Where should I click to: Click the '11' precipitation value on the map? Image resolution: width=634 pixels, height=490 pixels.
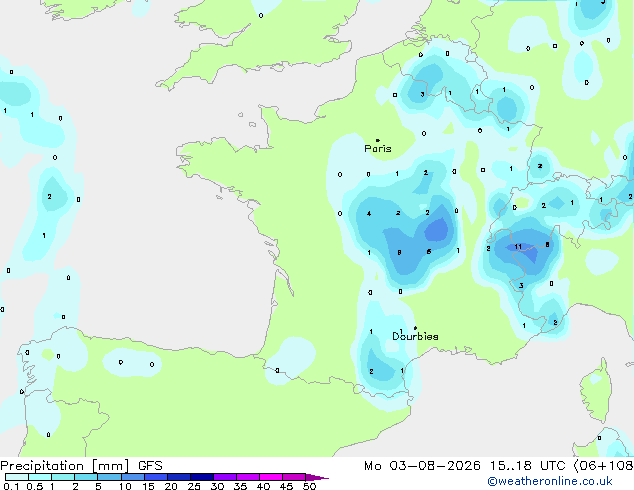tap(518, 247)
